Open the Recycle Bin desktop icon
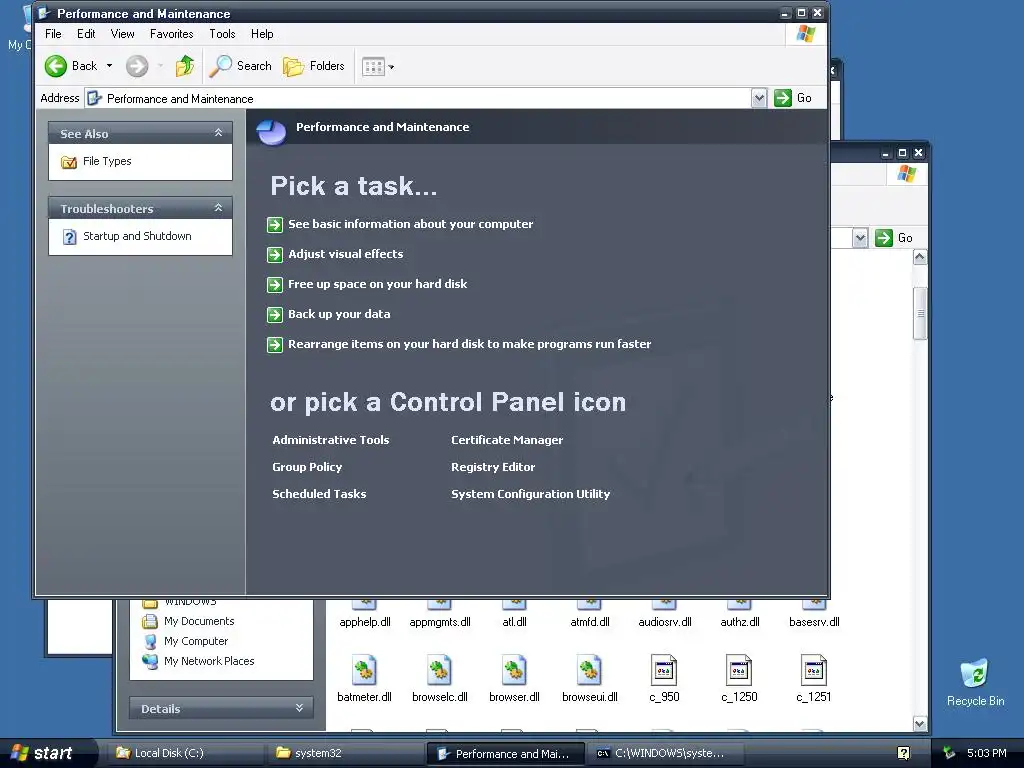This screenshot has width=1024, height=768. [x=975, y=682]
